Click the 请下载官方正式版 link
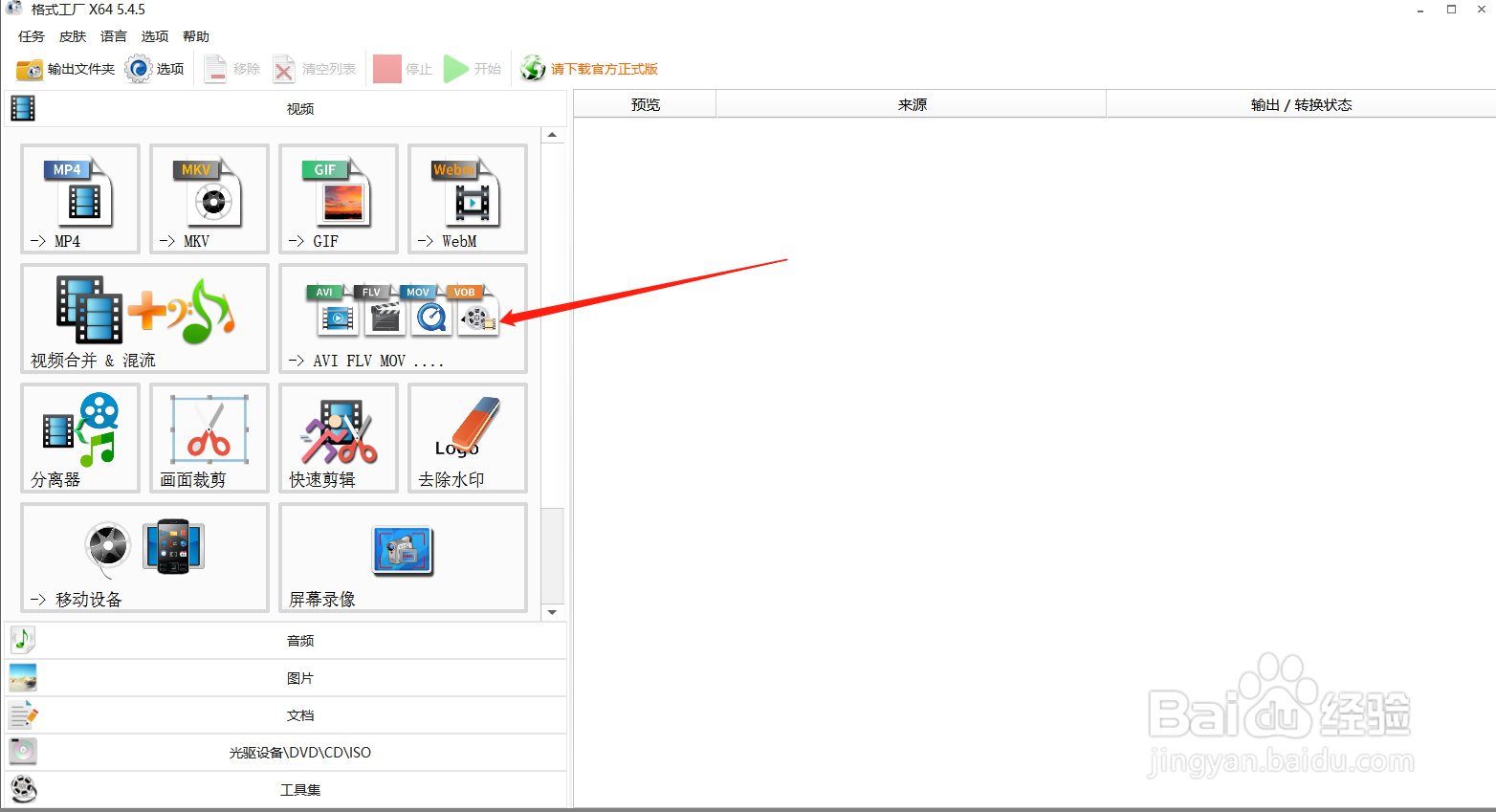This screenshot has height=812, width=1496. [x=605, y=69]
